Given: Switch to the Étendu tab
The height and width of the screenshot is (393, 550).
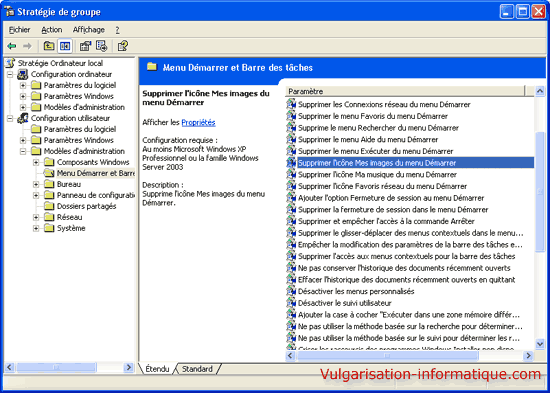Looking at the screenshot, I should pos(157,369).
